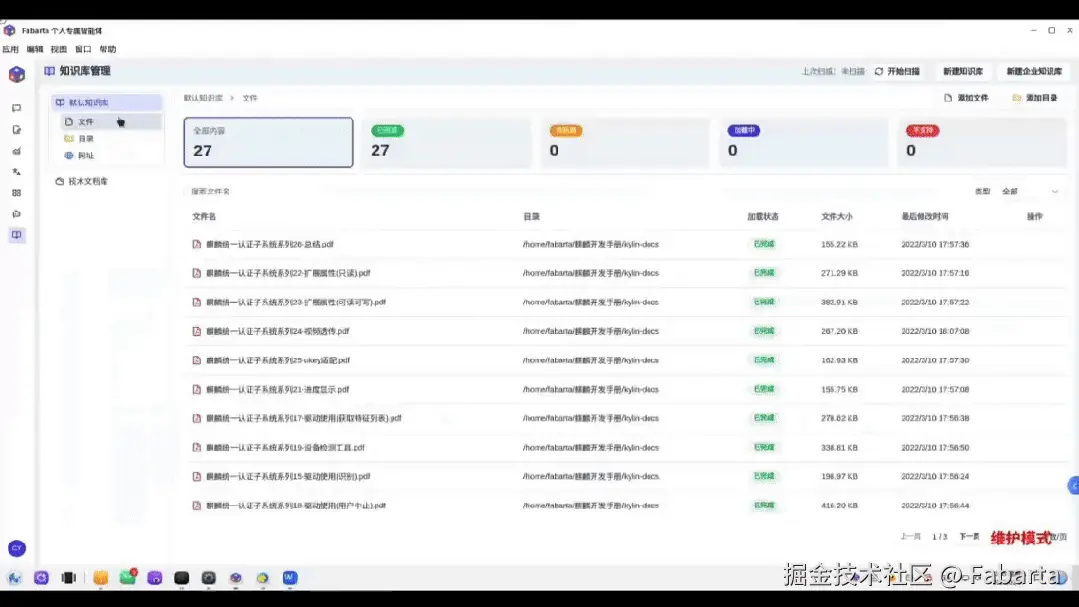Click the 知识库管理 header book icon
The height and width of the screenshot is (607, 1079).
50,71
